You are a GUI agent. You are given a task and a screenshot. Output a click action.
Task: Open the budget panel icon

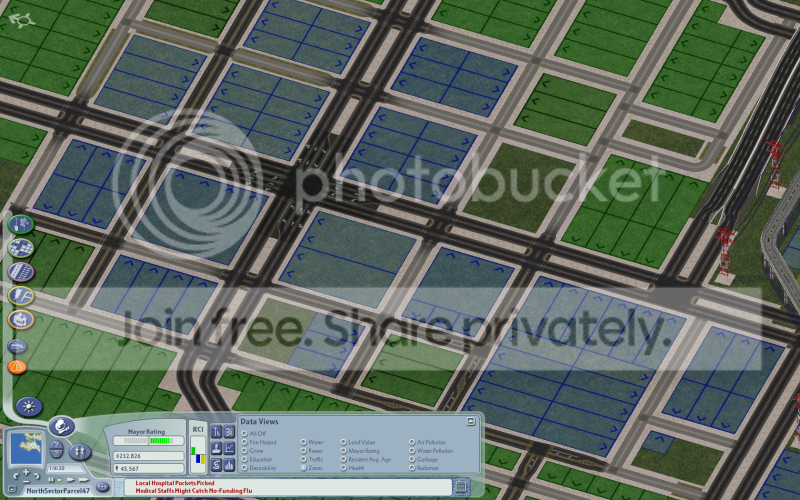(229, 432)
